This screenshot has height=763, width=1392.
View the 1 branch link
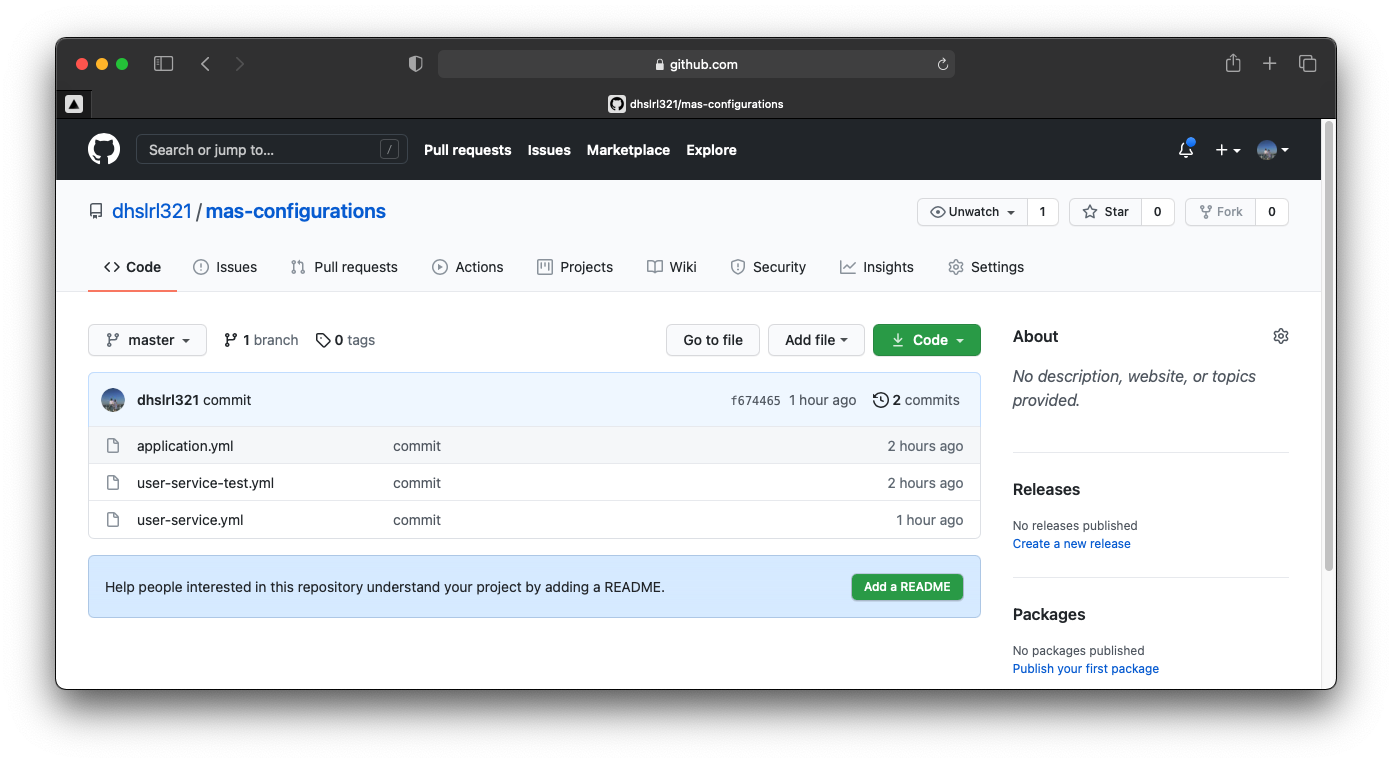(261, 340)
